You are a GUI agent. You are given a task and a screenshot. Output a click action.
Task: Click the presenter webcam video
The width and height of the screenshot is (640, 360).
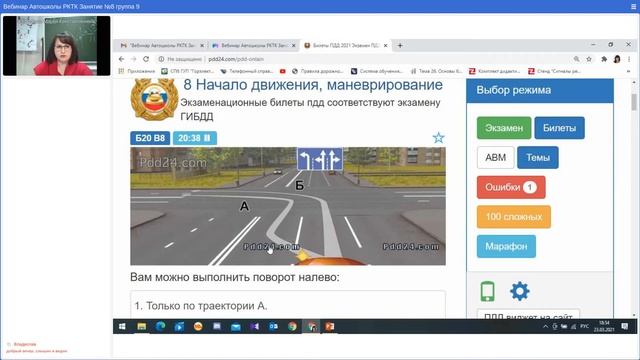[x=56, y=46]
